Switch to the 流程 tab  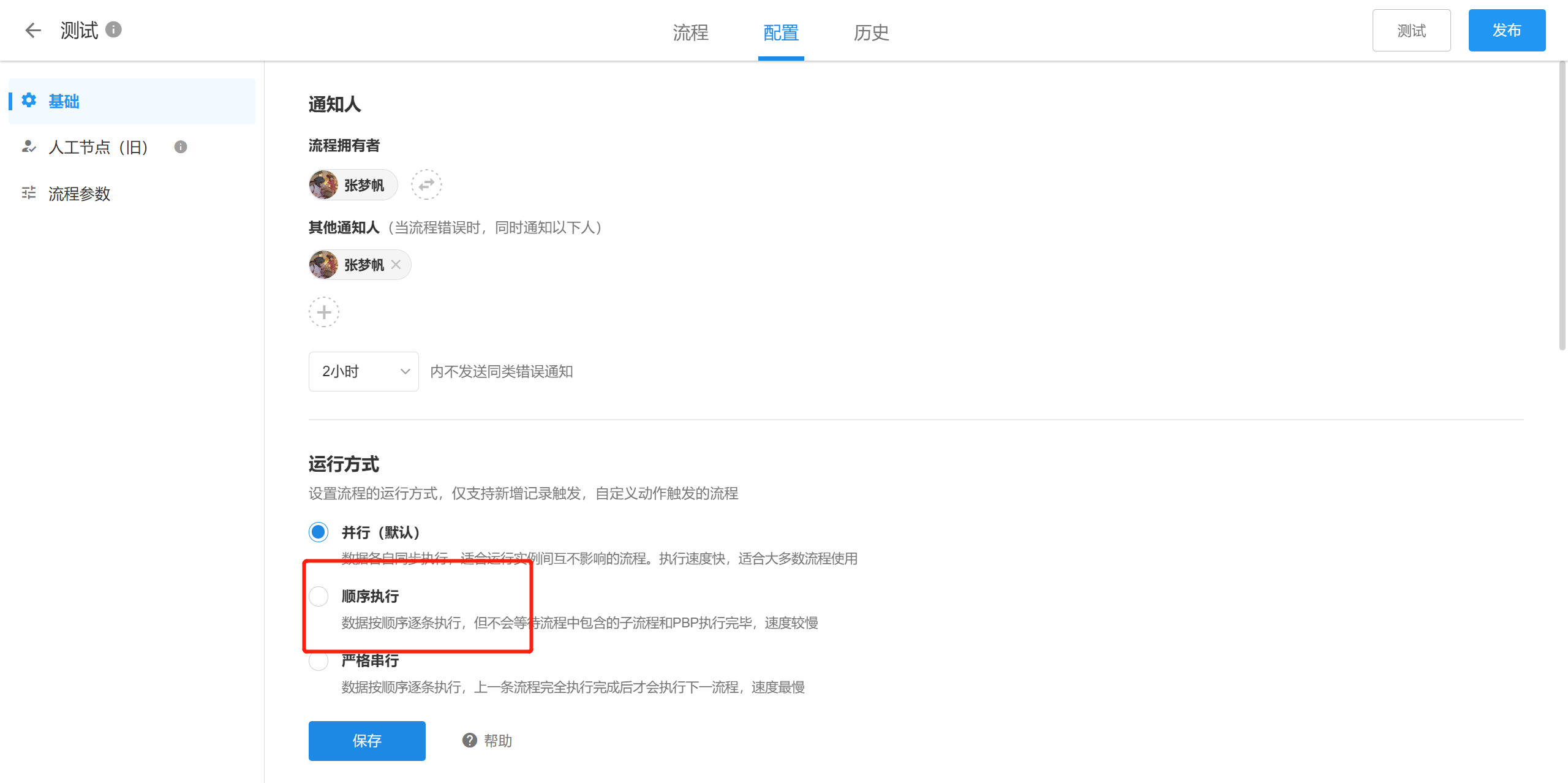point(690,32)
